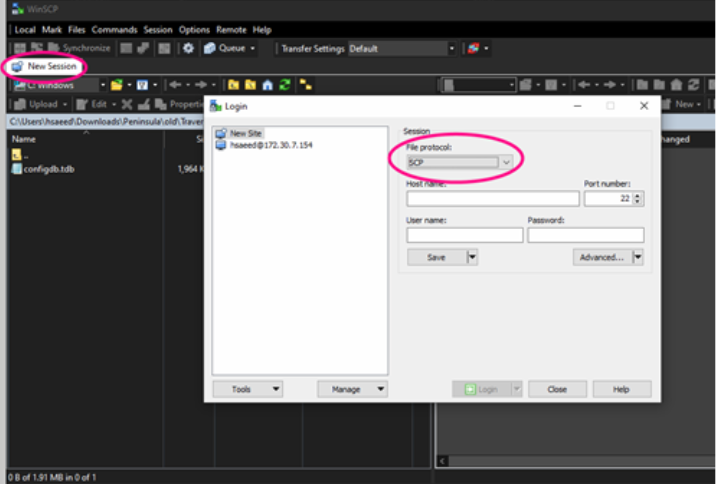Expand the Advanced button dropdown arrow

click(638, 257)
